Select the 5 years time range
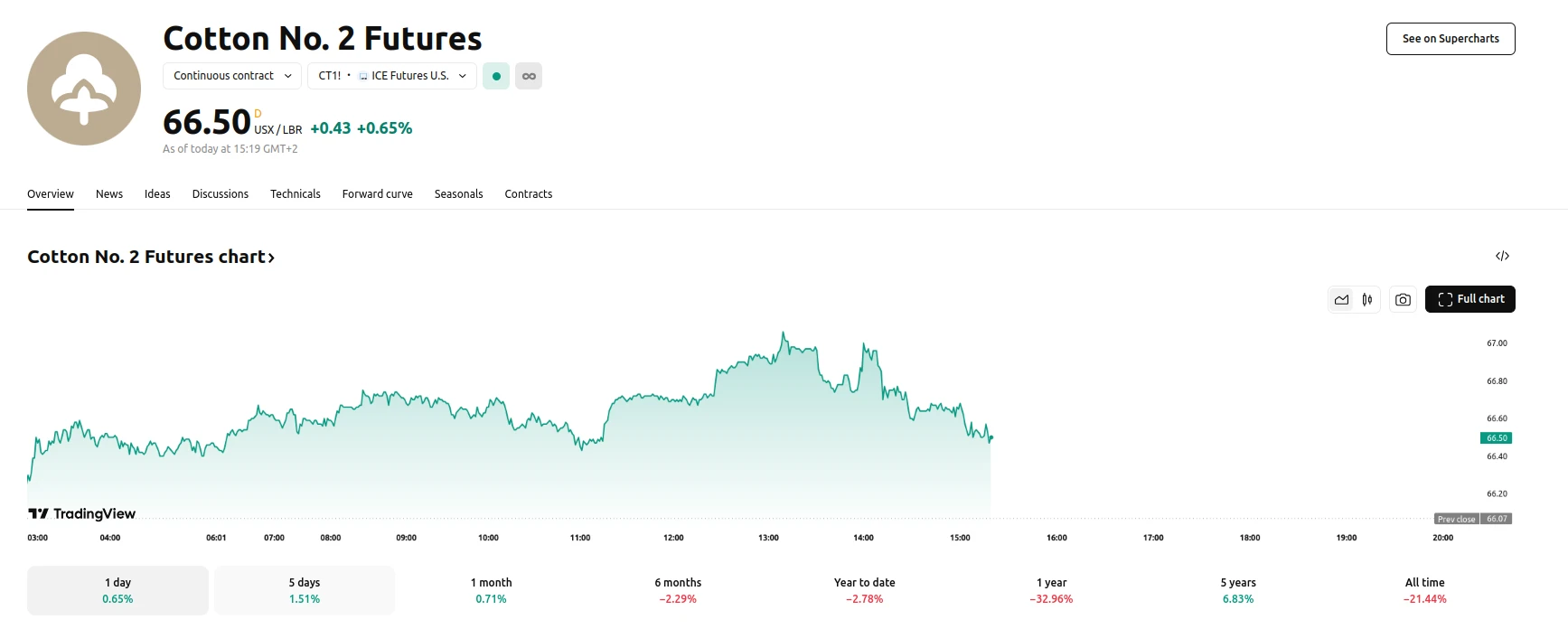 point(1237,590)
